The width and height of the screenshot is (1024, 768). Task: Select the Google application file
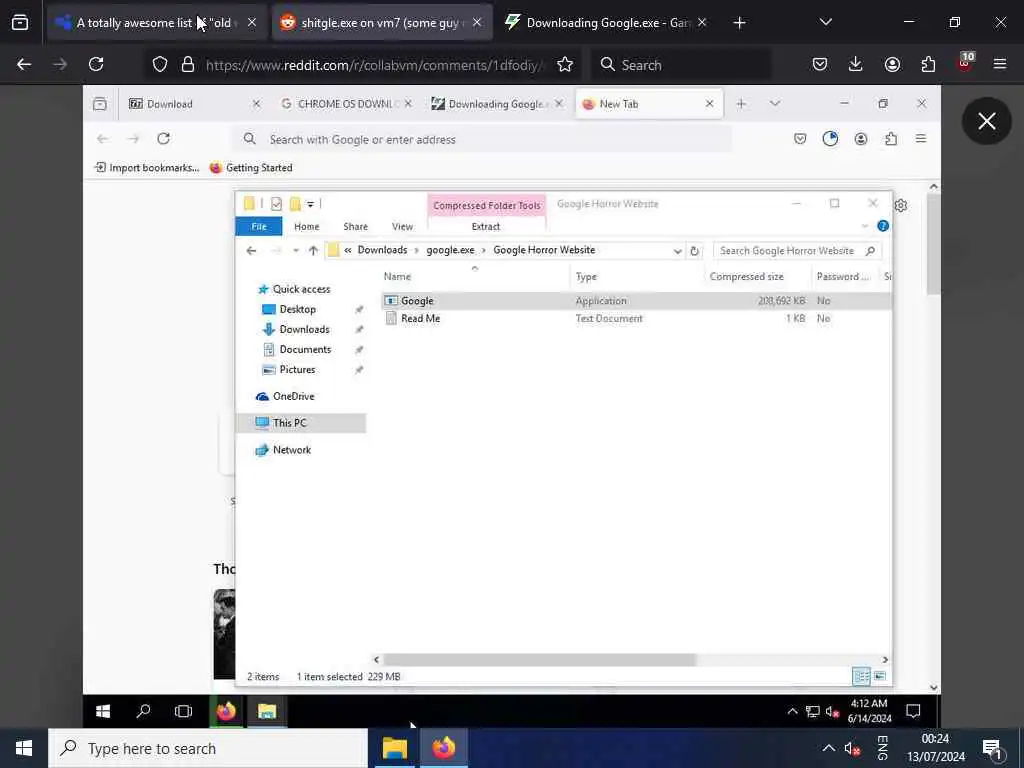[417, 301]
